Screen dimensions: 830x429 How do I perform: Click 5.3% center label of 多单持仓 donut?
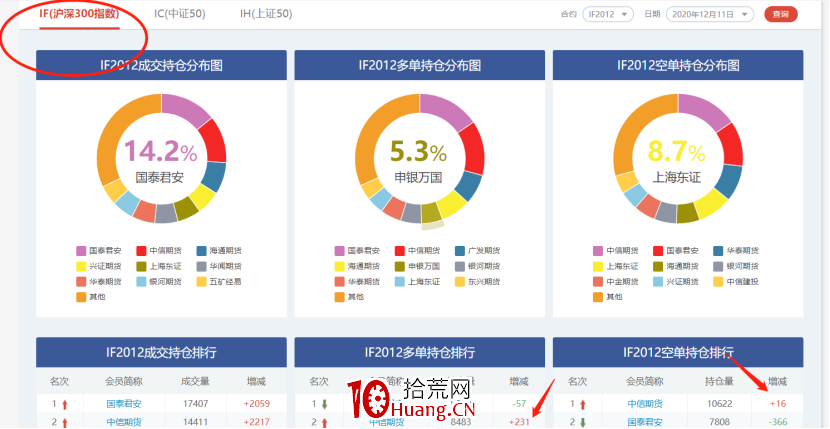(419, 151)
